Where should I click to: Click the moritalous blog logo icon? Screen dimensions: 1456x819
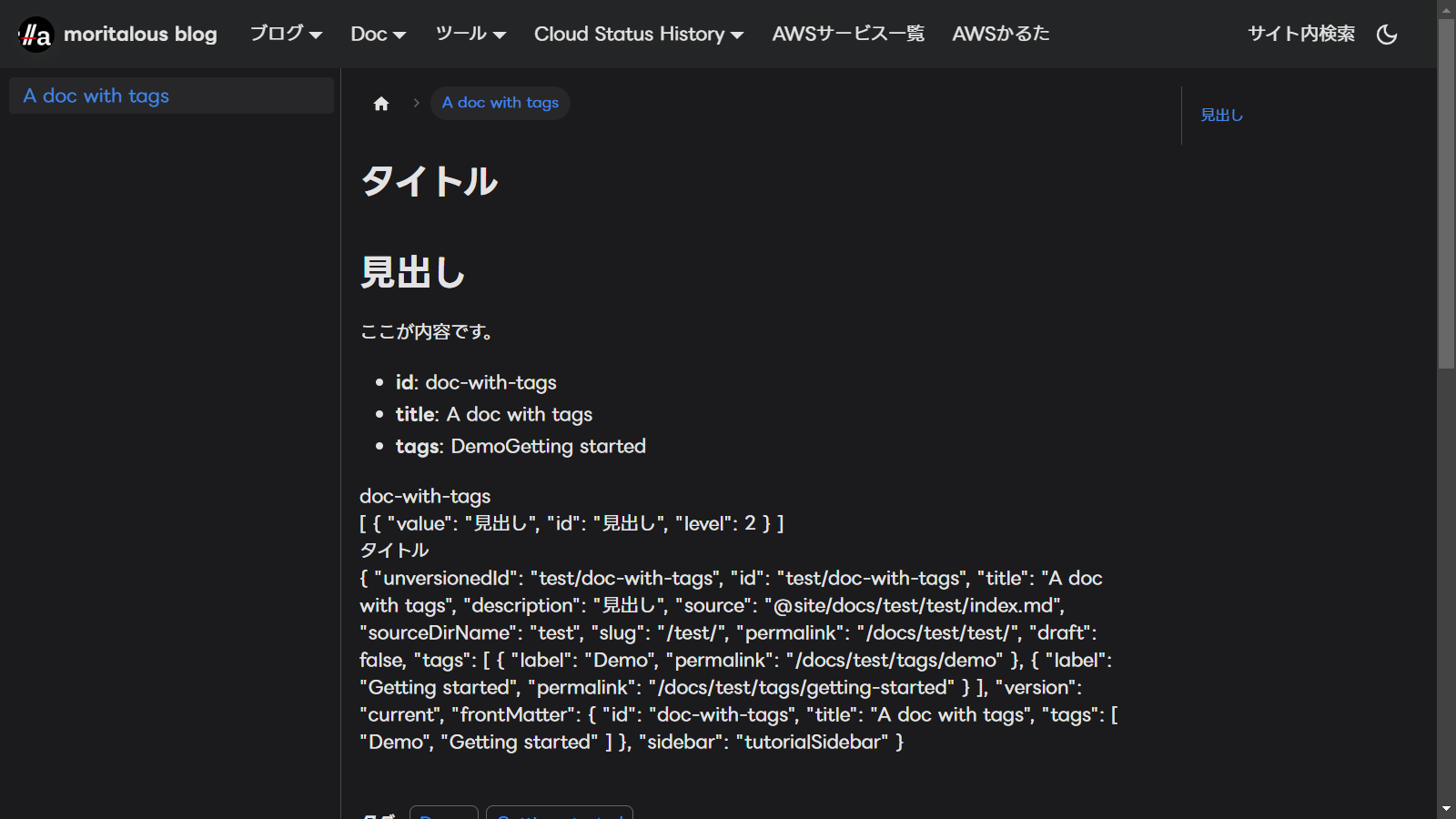pyautogui.click(x=35, y=35)
